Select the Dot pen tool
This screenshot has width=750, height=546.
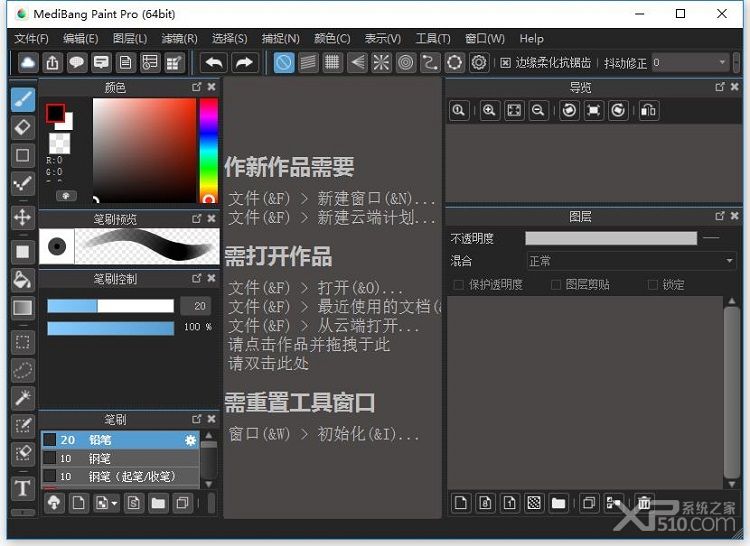23,183
